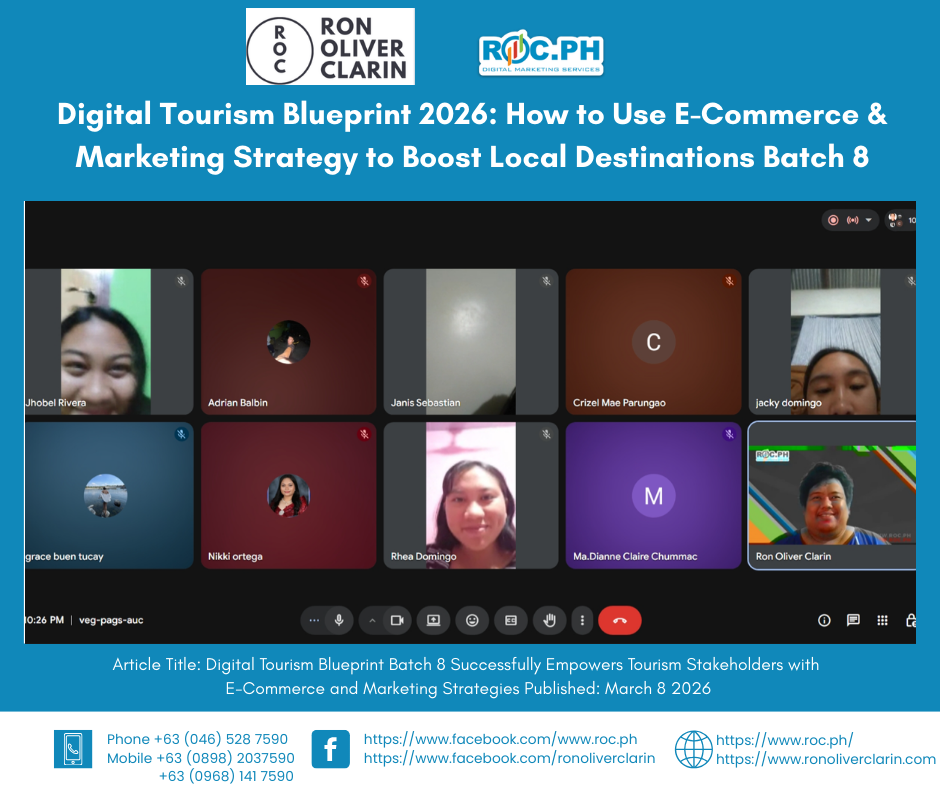The image size is (940, 788).
Task: Open the participants count chip at top
Action: click(899, 220)
